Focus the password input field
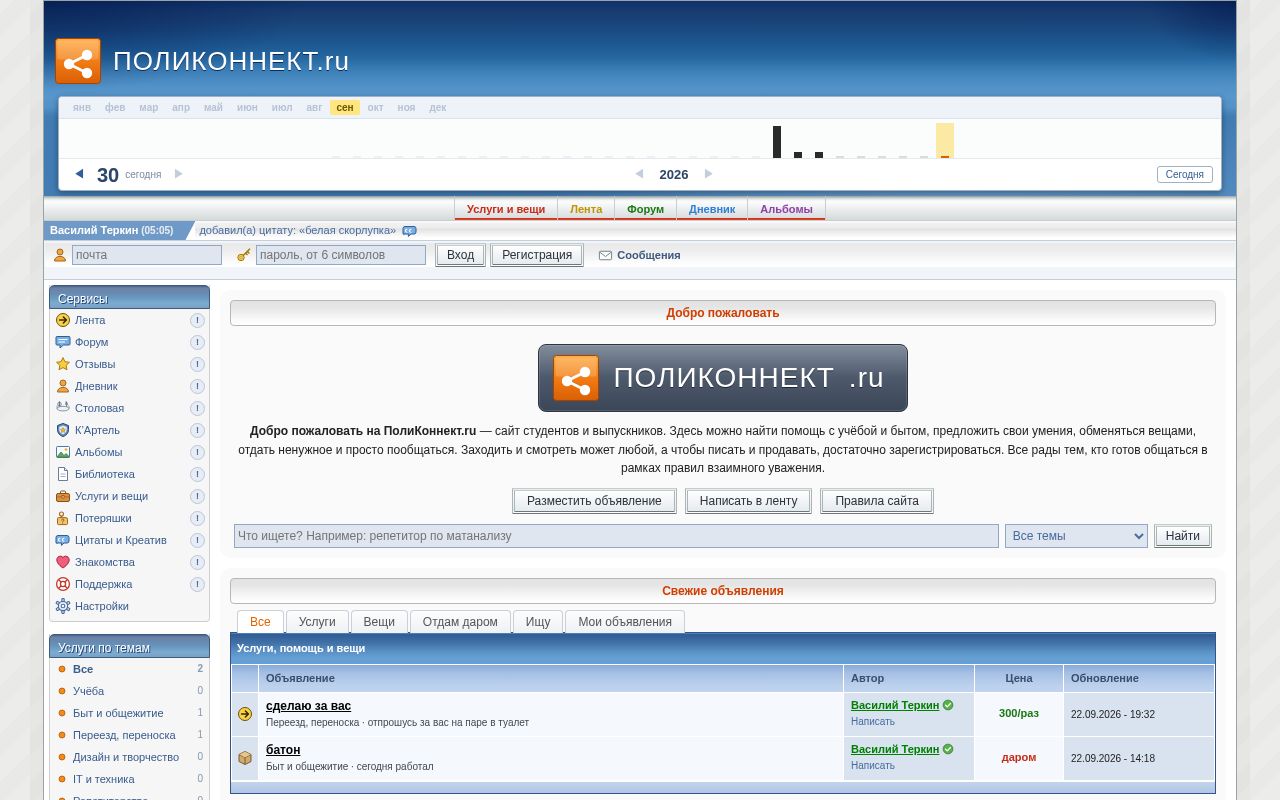The width and height of the screenshot is (1280, 800). point(341,255)
